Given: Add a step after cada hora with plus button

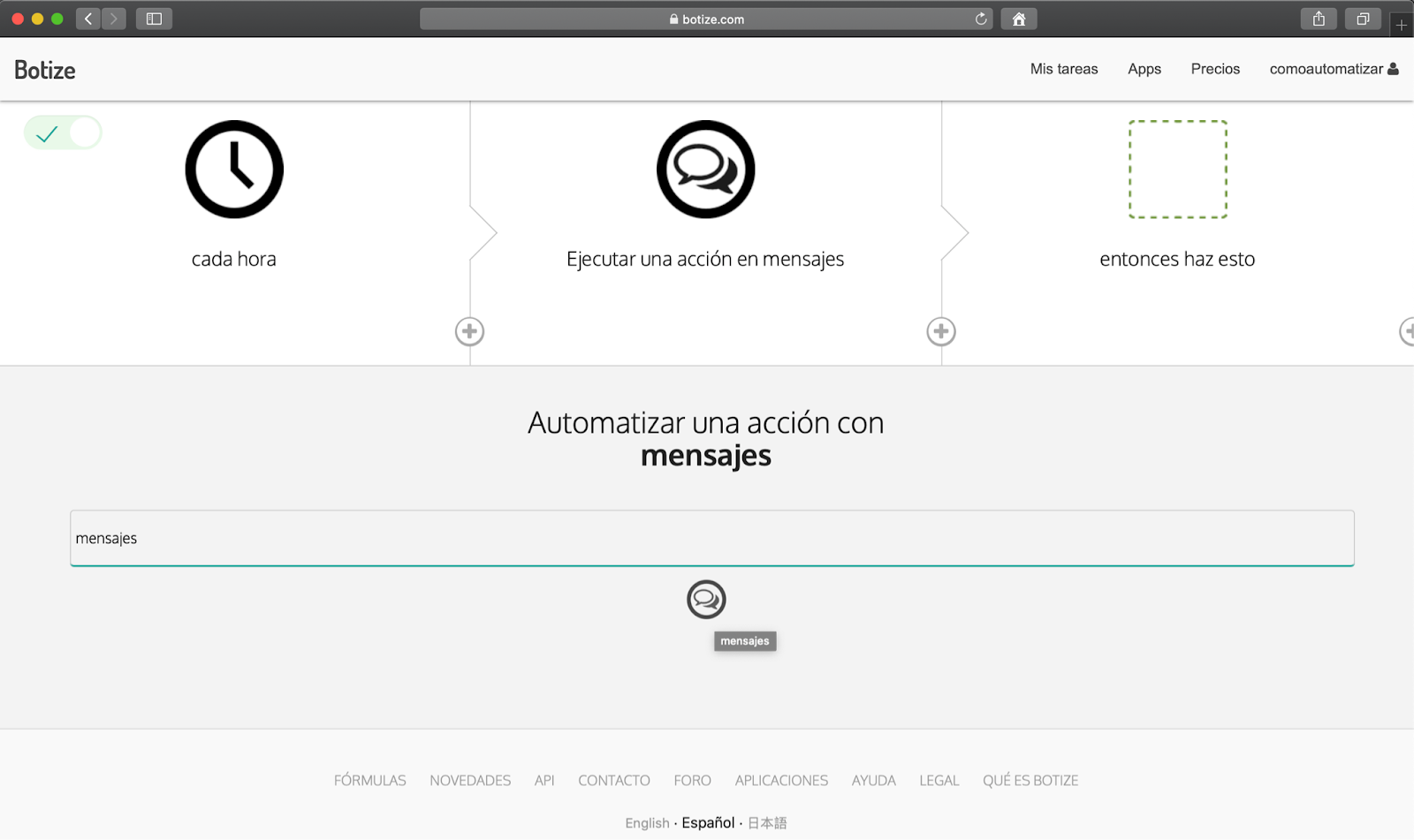Looking at the screenshot, I should tap(469, 332).
